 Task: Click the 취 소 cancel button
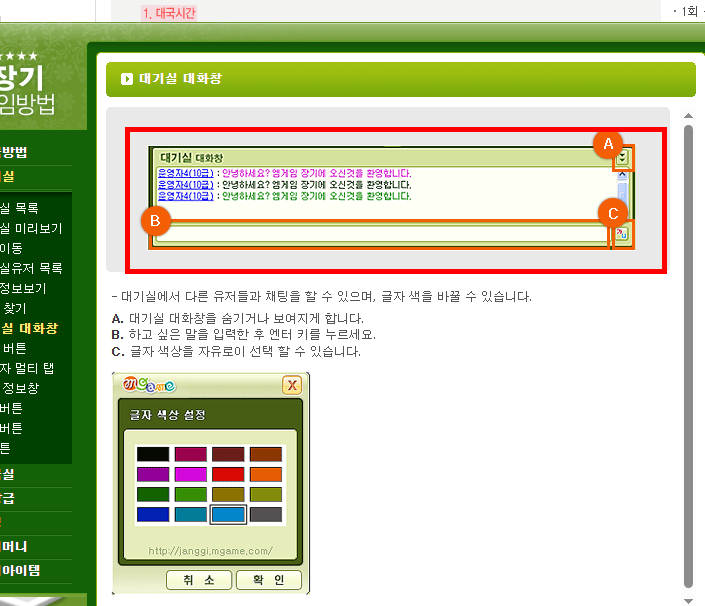click(199, 580)
